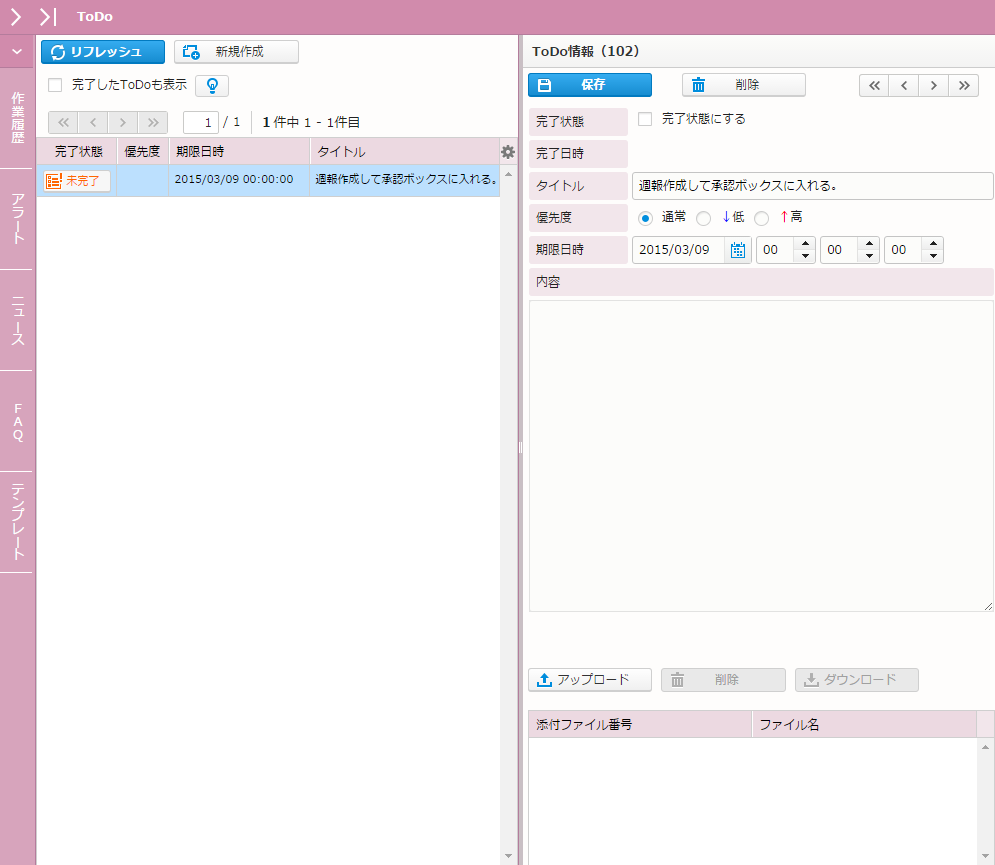Image resolution: width=995 pixels, height=865 pixels.
Task: Open the 作業履歴 side tab
Action: point(17,118)
